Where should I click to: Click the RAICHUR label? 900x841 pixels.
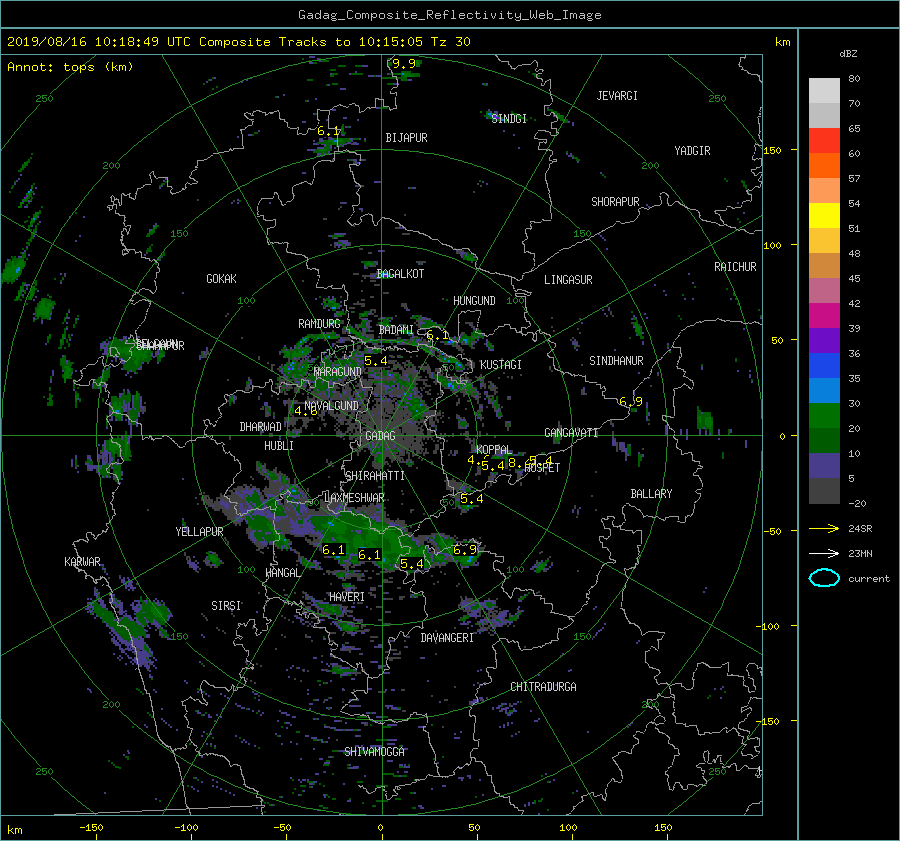point(735,267)
